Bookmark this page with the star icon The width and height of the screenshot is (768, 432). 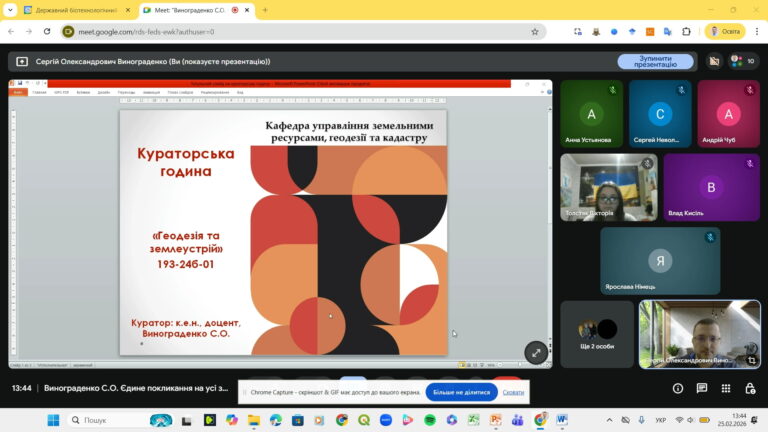(535, 31)
